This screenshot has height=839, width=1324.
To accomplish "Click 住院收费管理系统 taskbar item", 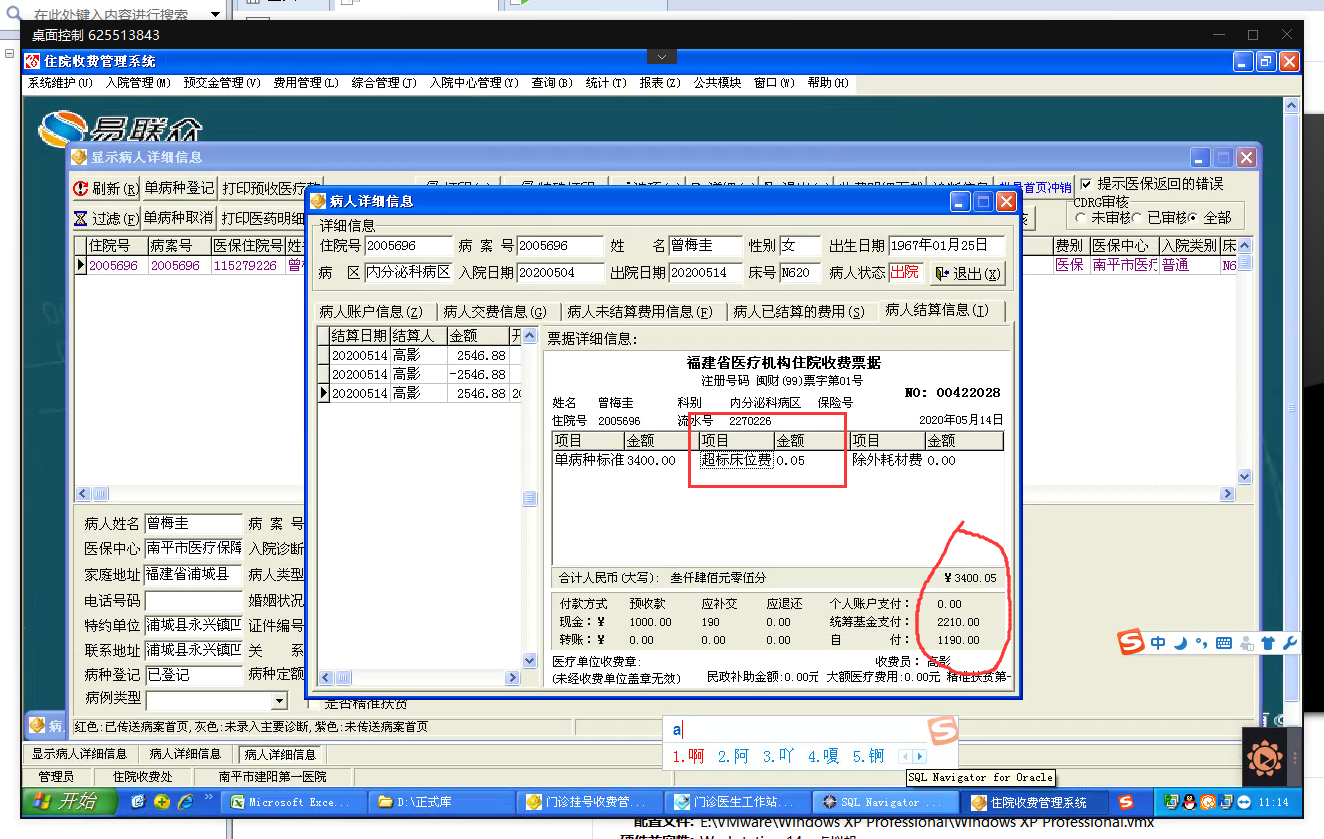I will pyautogui.click(x=1036, y=802).
